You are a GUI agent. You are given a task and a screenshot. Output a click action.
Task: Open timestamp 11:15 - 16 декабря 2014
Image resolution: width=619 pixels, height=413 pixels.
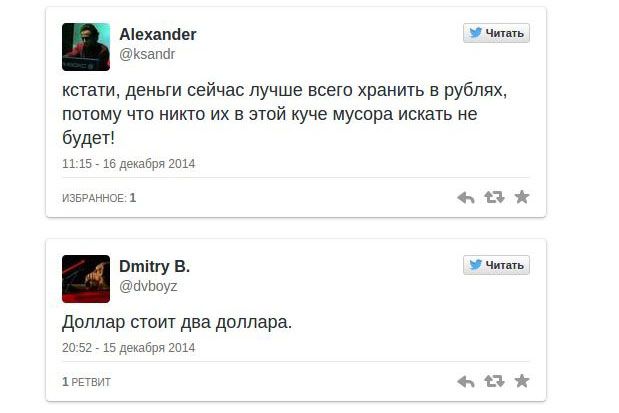click(x=128, y=163)
